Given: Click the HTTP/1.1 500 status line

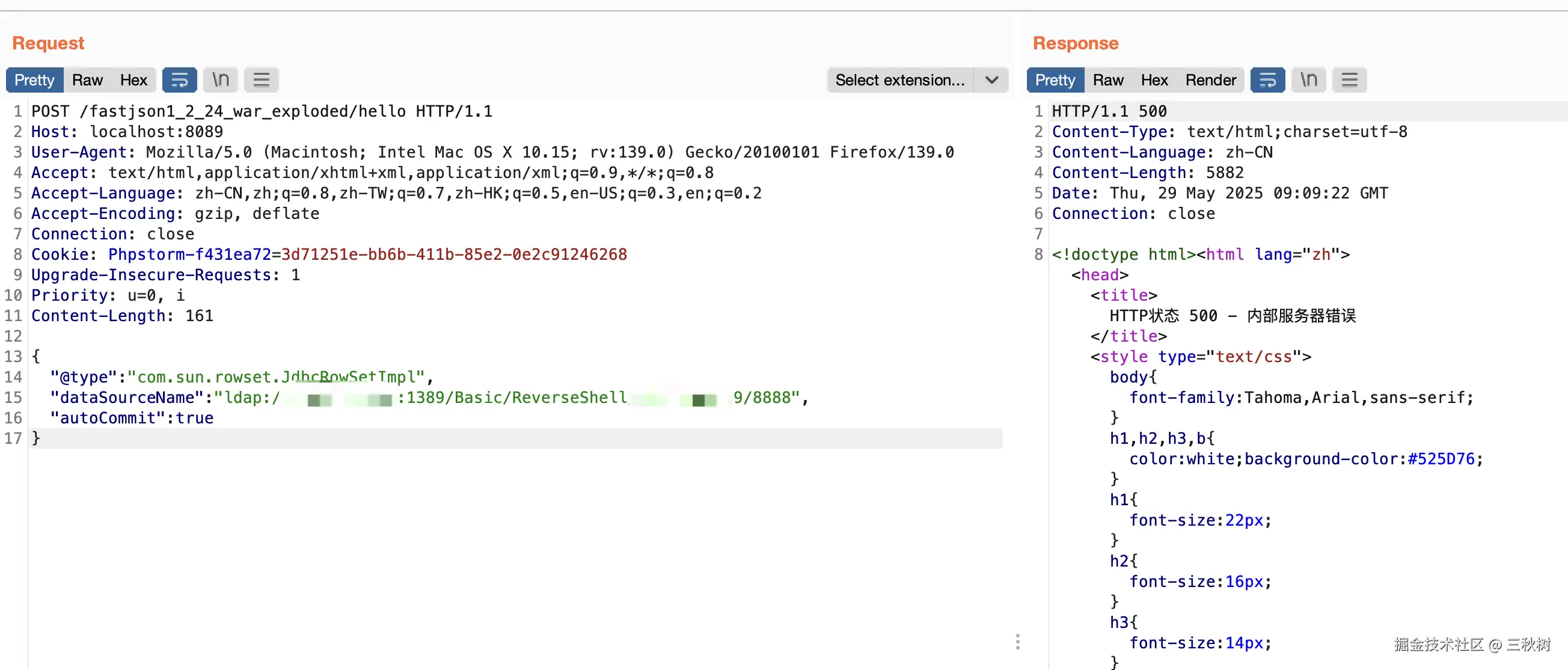Looking at the screenshot, I should point(1109,111).
